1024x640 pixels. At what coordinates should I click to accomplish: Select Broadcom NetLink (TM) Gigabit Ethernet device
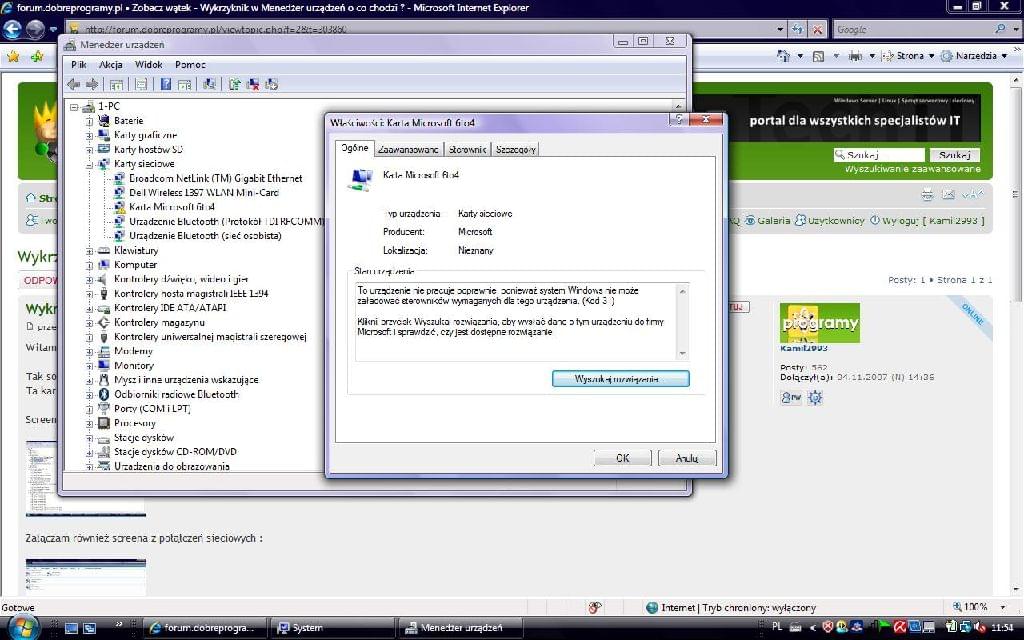tap(216, 178)
